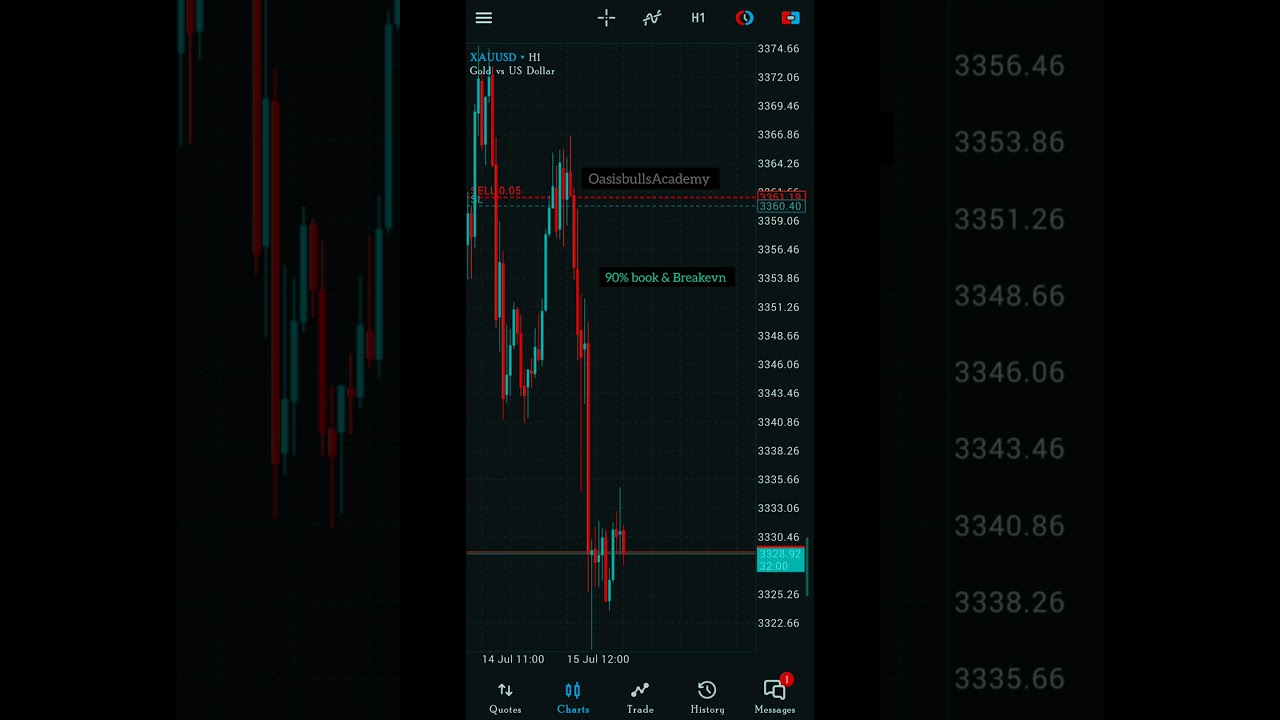This screenshot has height=720, width=1280.
Task: Click the 3322.66 price scale value
Action: click(778, 623)
